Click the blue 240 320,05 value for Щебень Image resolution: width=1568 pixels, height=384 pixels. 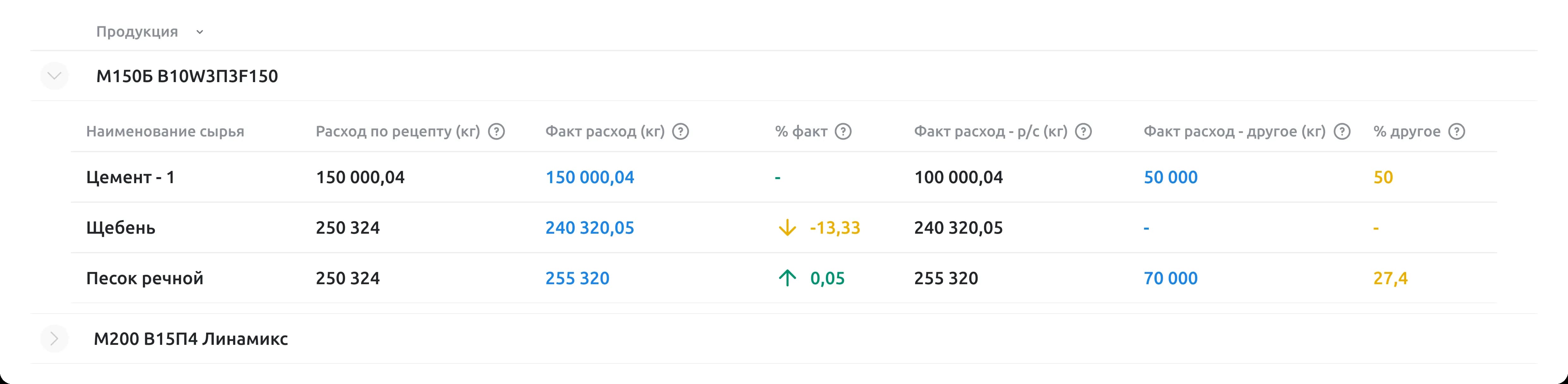point(590,228)
